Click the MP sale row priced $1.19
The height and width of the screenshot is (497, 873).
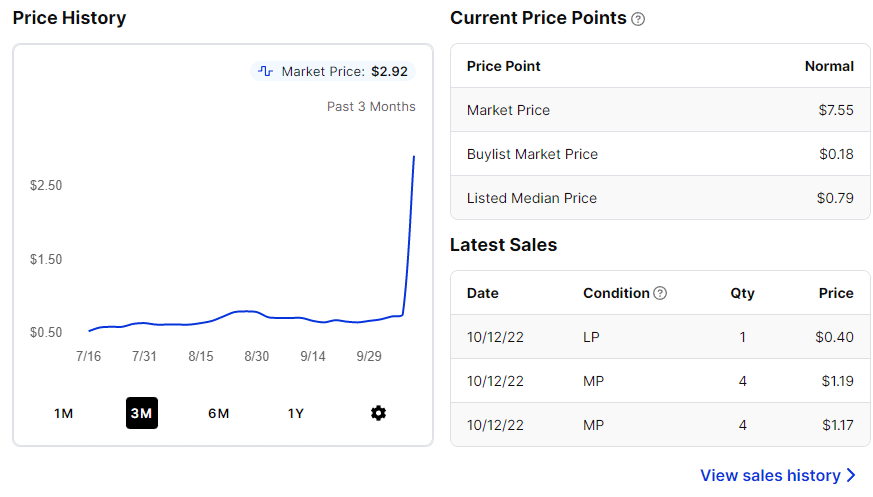click(x=660, y=381)
